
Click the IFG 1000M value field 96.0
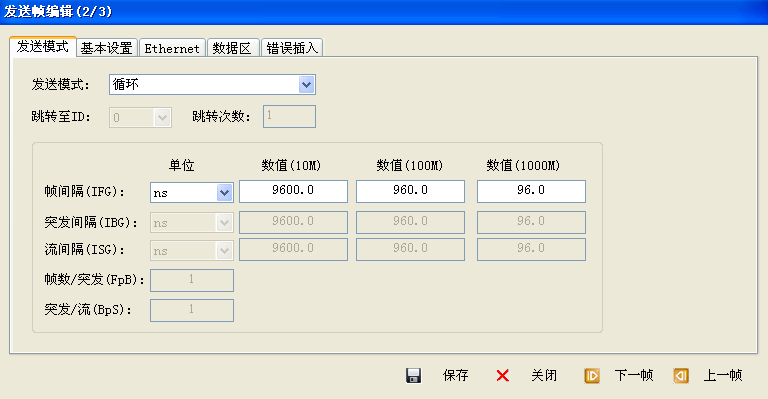point(531,191)
